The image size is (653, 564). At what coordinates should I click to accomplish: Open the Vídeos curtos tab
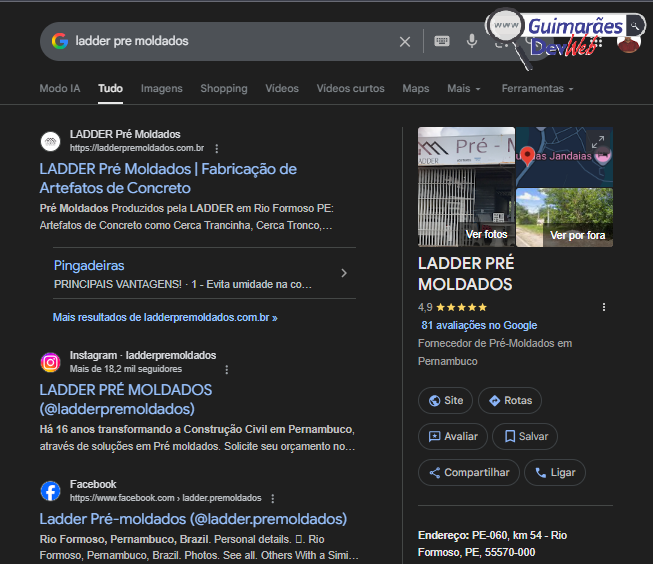[351, 88]
